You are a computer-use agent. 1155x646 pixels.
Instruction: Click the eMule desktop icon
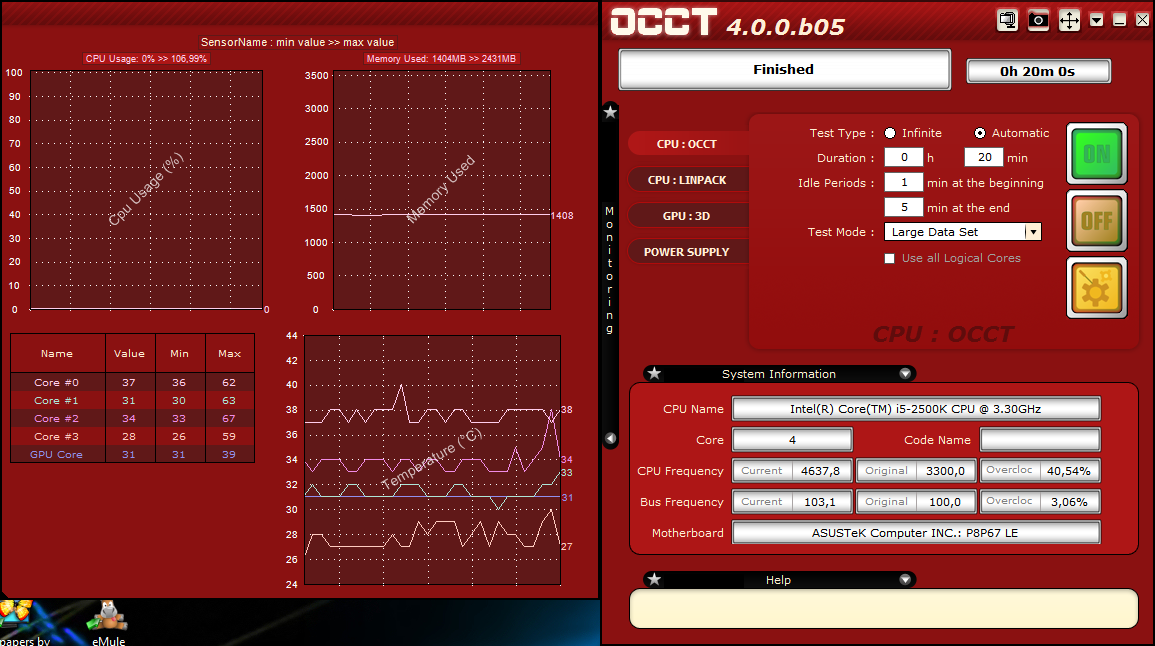pyautogui.click(x=107, y=619)
